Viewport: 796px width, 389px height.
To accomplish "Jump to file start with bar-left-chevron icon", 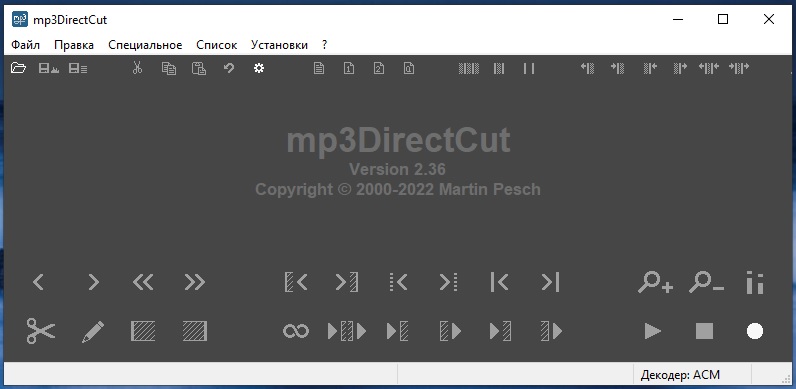I will (500, 282).
